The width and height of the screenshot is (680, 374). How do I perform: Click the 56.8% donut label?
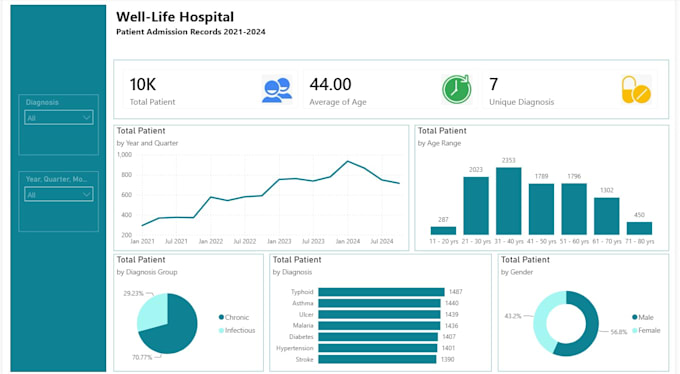point(619,332)
